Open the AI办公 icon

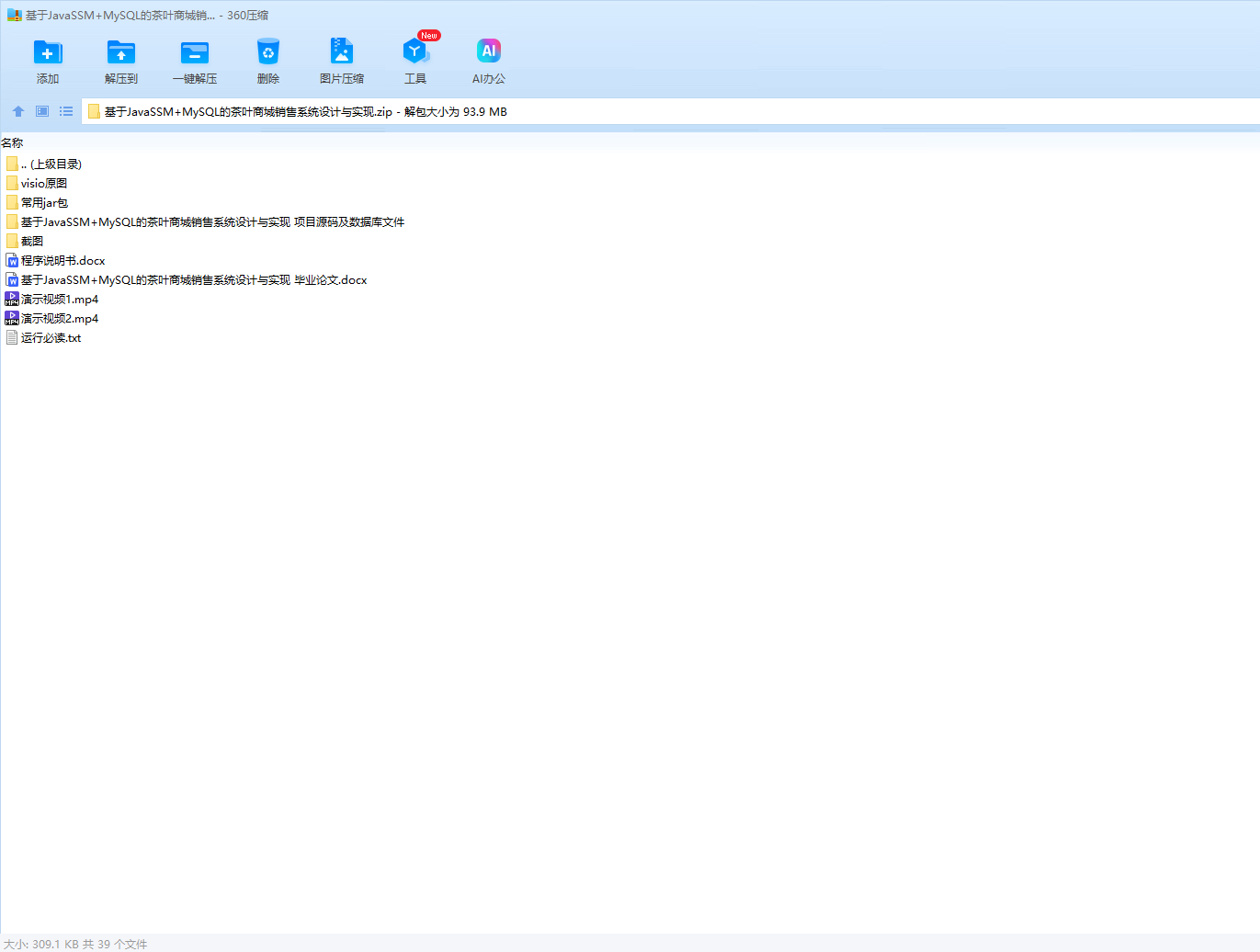pos(489,51)
